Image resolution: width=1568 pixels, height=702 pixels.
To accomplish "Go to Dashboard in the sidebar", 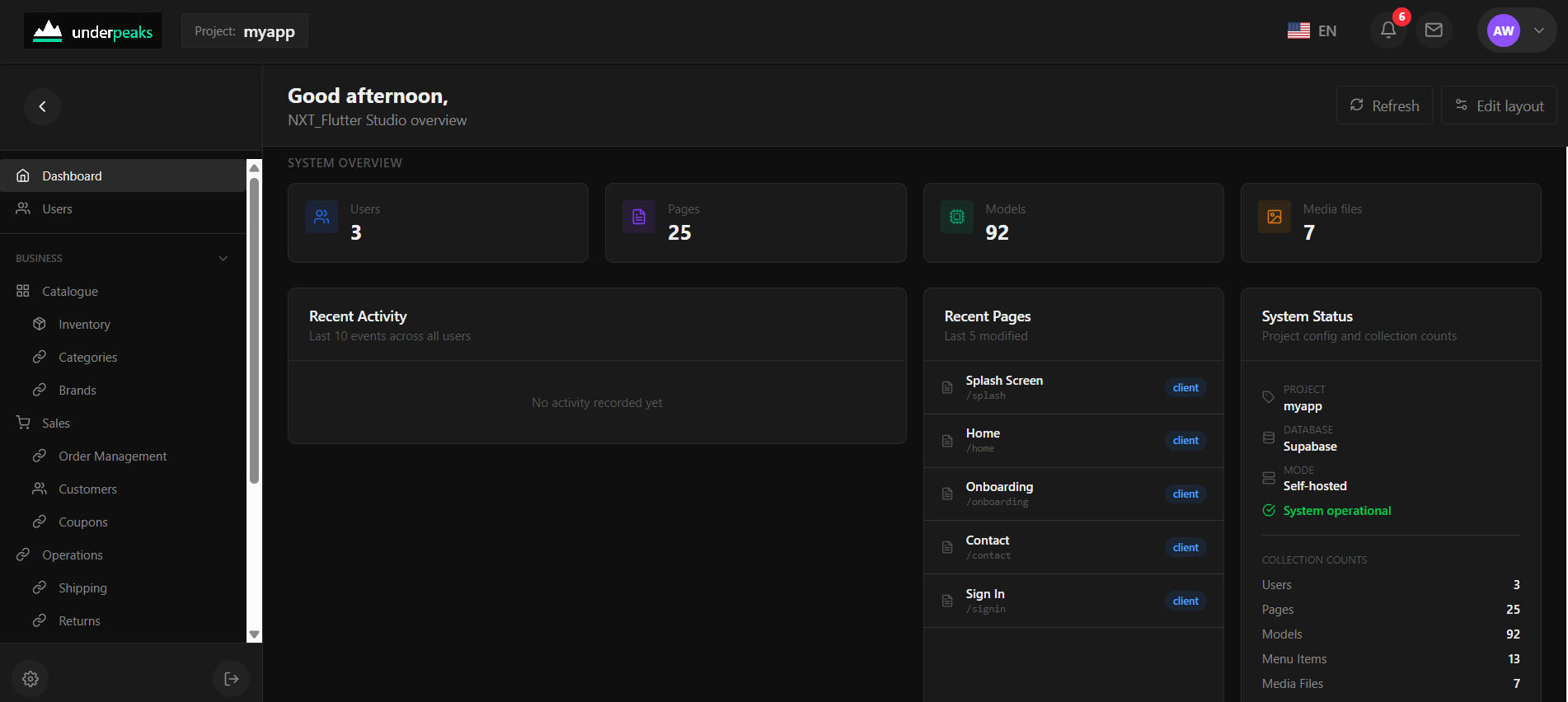I will coord(123,175).
